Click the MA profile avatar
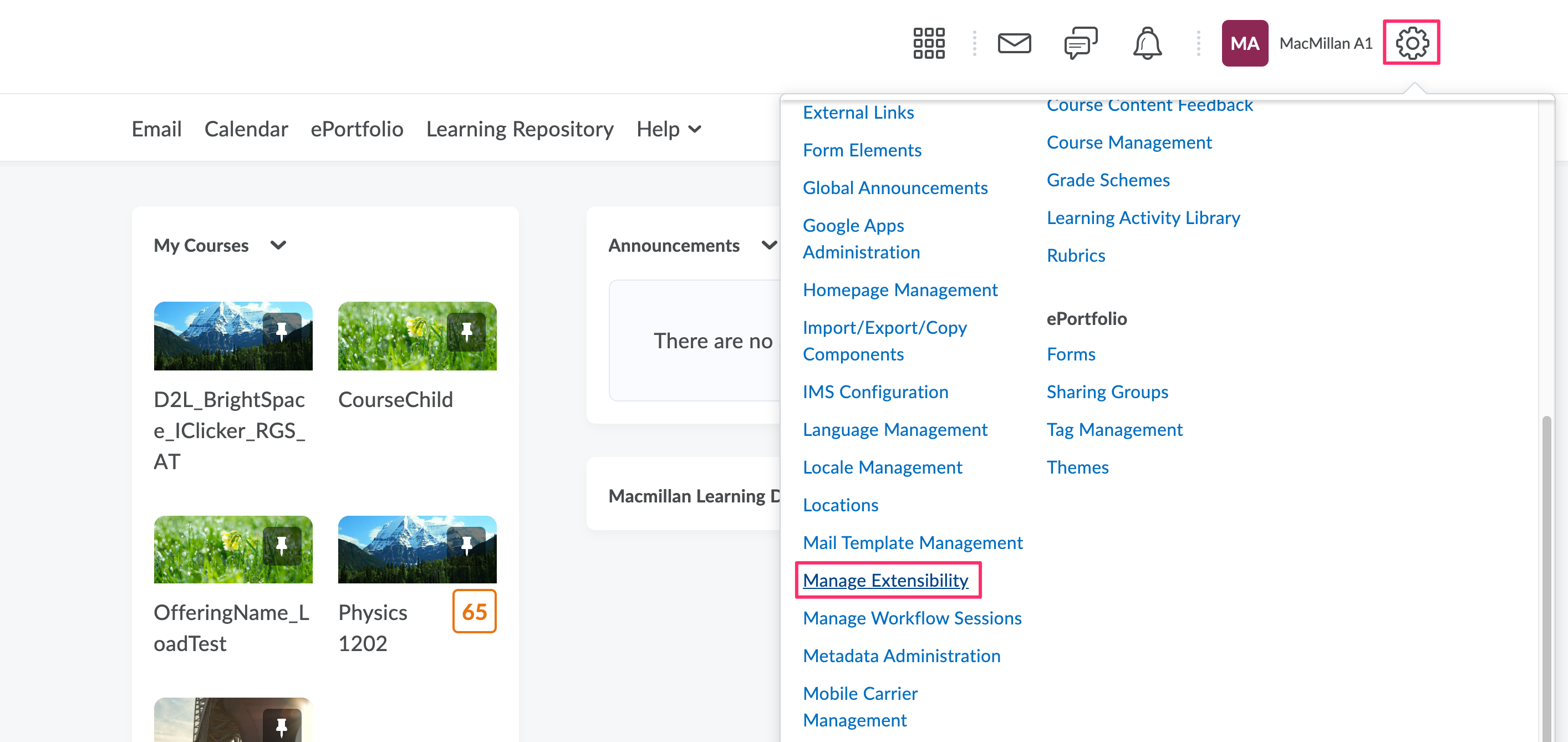Viewport: 1568px width, 742px height. pyautogui.click(x=1244, y=43)
